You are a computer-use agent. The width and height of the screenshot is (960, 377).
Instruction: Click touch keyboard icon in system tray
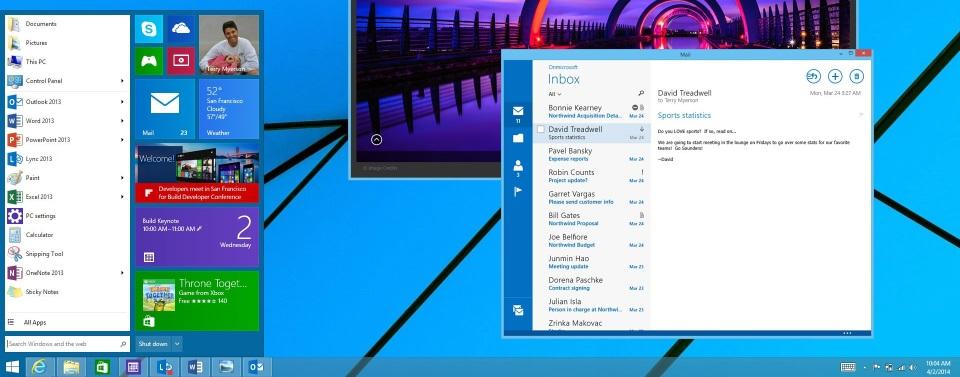[848, 367]
